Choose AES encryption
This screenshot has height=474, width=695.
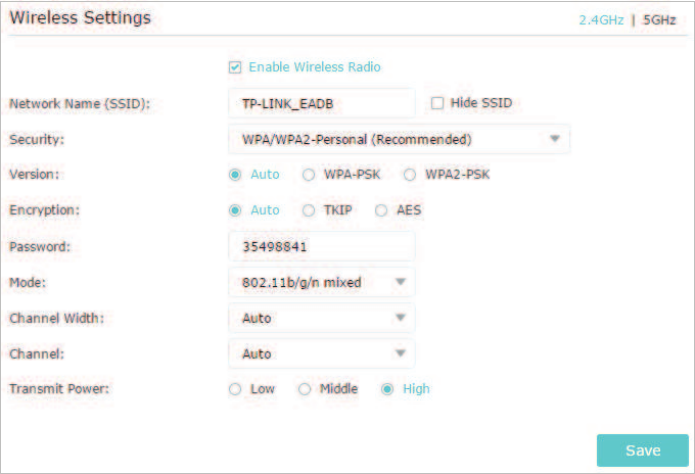381,210
